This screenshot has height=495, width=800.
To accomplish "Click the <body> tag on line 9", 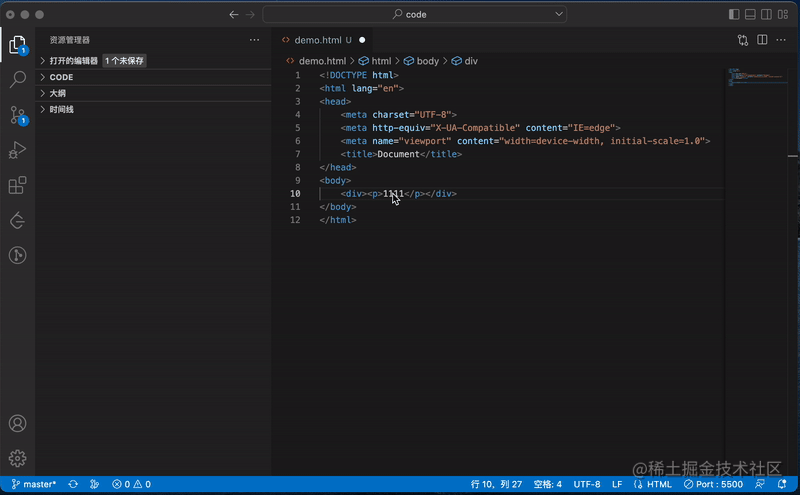I will tap(335, 181).
